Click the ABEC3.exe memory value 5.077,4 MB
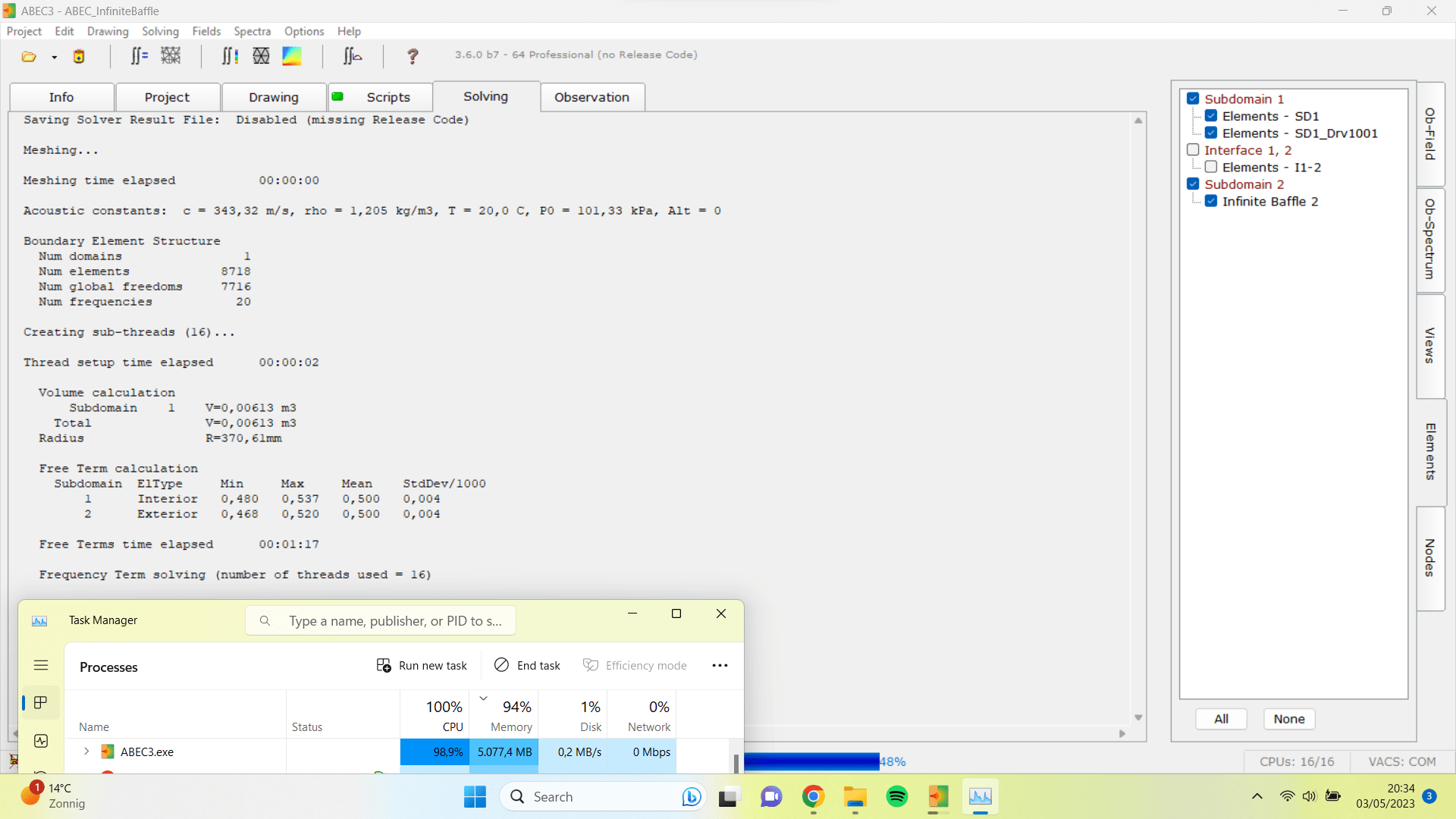This screenshot has width=1456, height=819. point(504,752)
